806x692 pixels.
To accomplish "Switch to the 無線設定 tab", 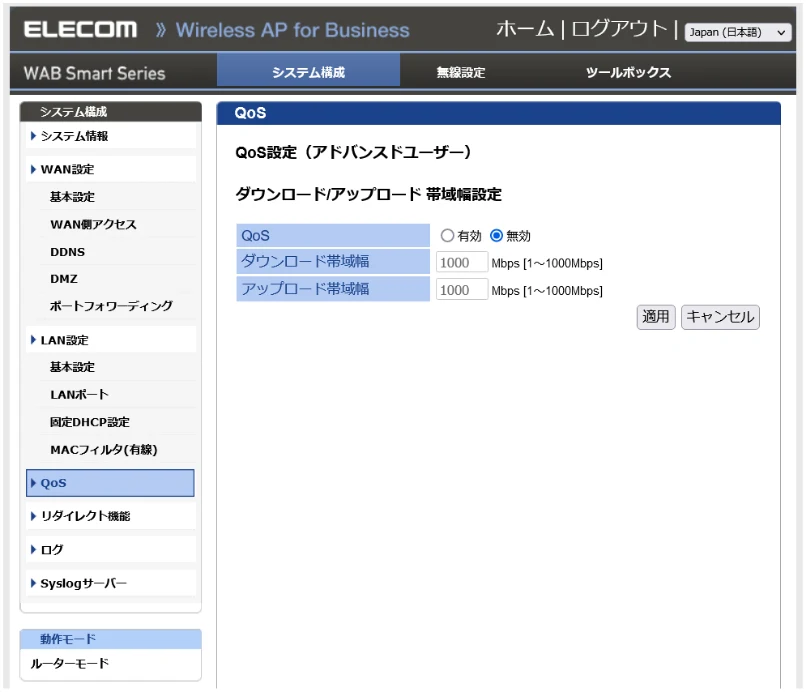I will tap(461, 72).
